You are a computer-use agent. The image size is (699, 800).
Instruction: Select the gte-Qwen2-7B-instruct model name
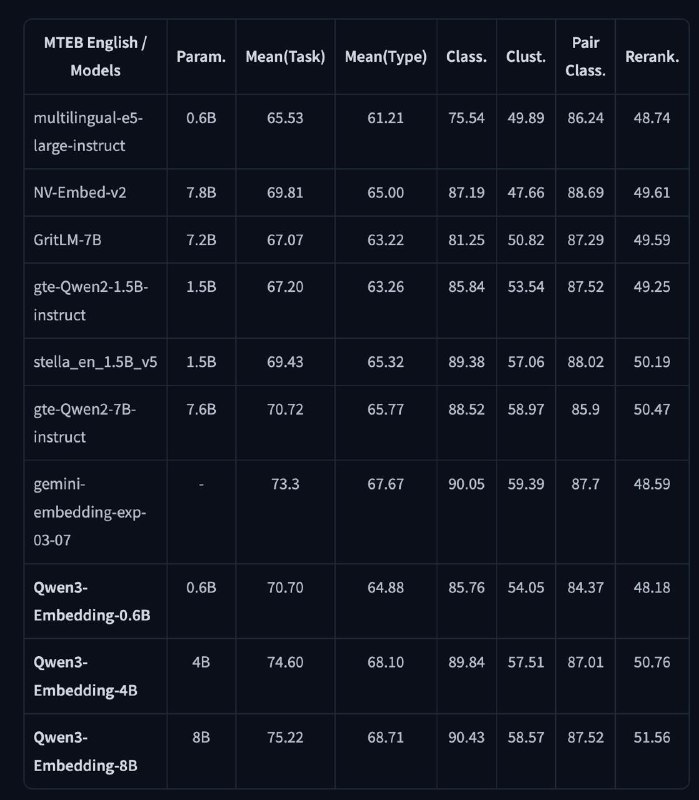[85, 423]
